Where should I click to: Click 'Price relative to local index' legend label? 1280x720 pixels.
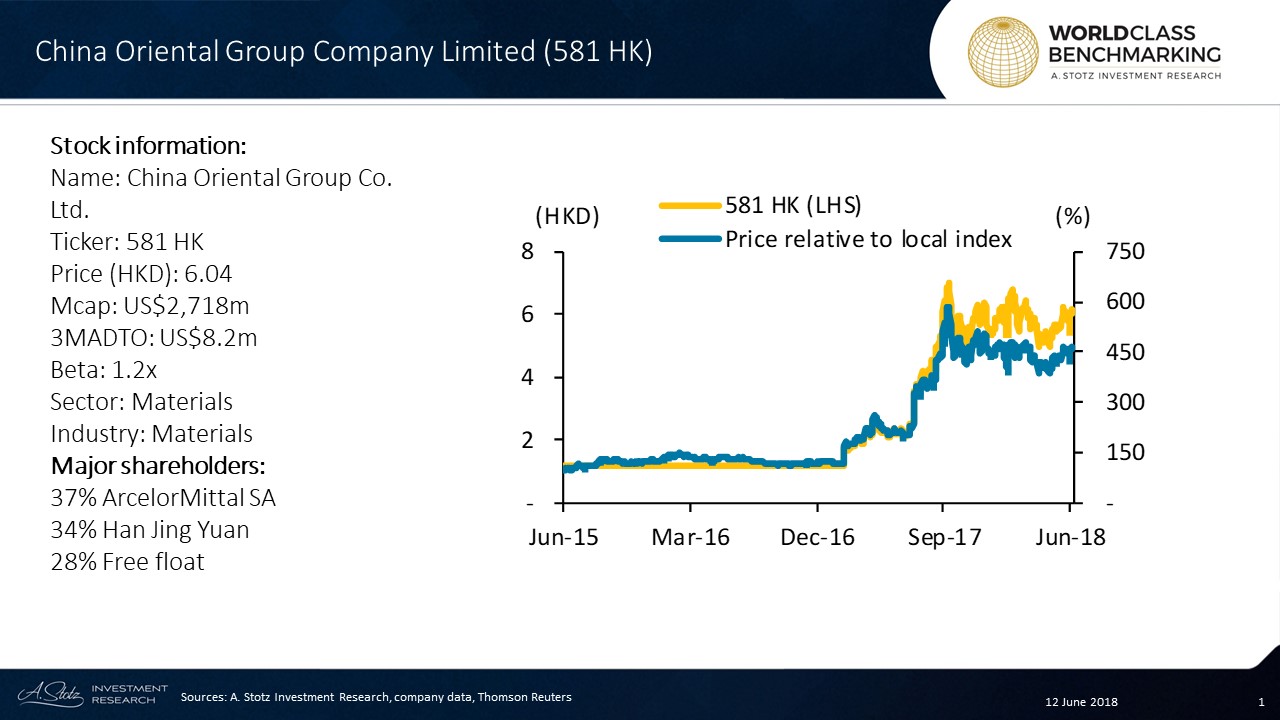tap(869, 239)
